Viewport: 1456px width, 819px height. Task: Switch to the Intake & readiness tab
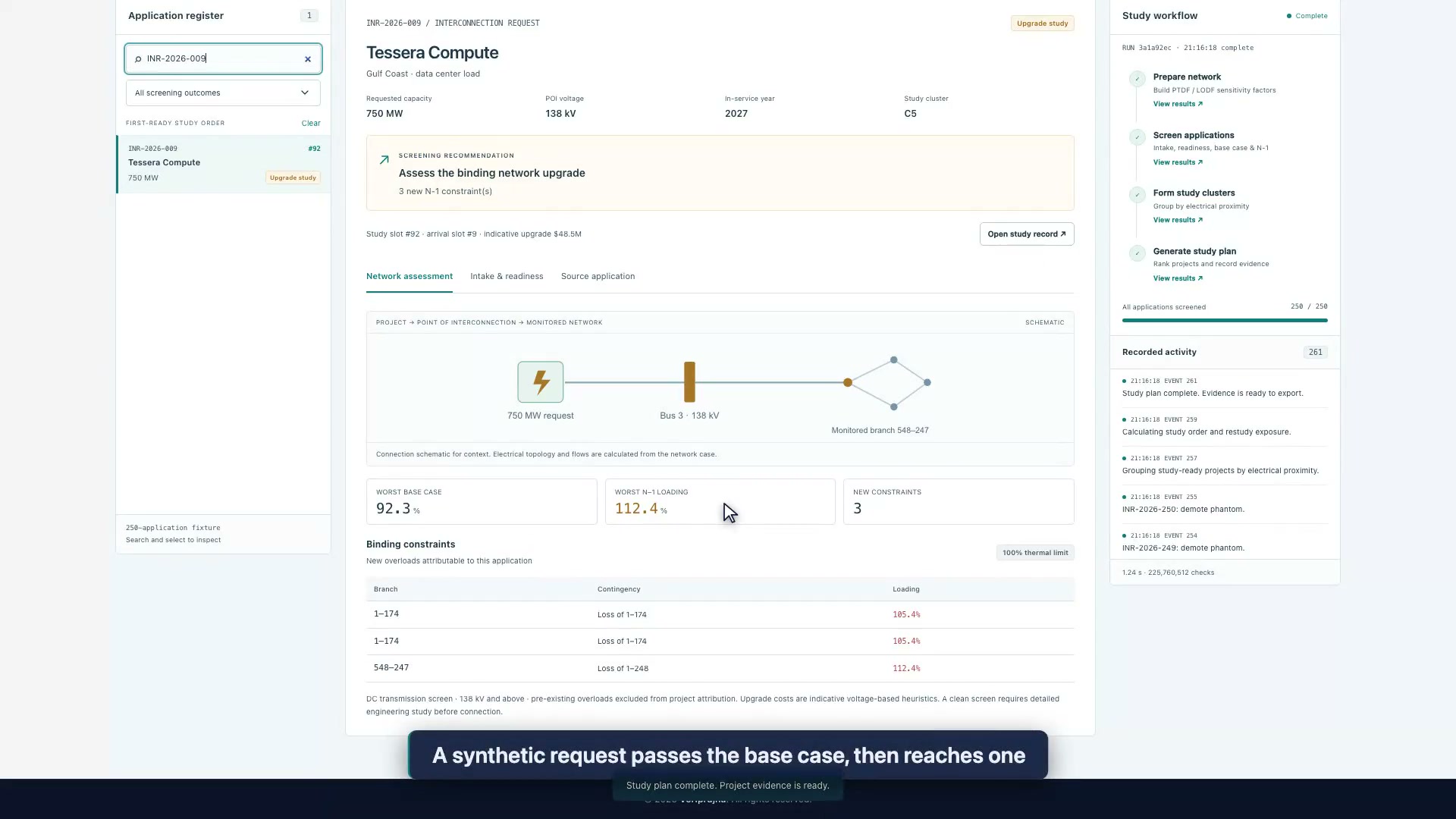pyautogui.click(x=507, y=277)
